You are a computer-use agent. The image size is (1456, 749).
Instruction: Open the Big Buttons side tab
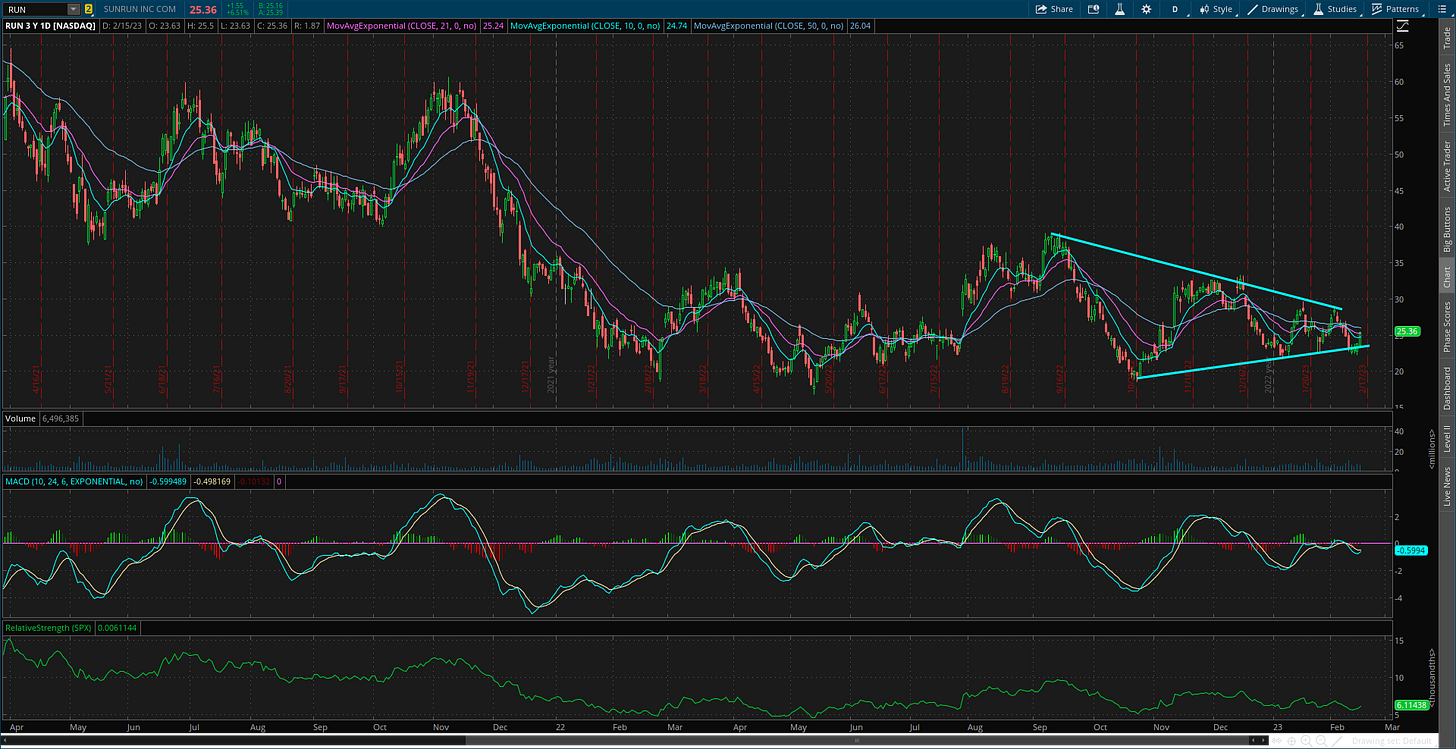coord(1446,230)
